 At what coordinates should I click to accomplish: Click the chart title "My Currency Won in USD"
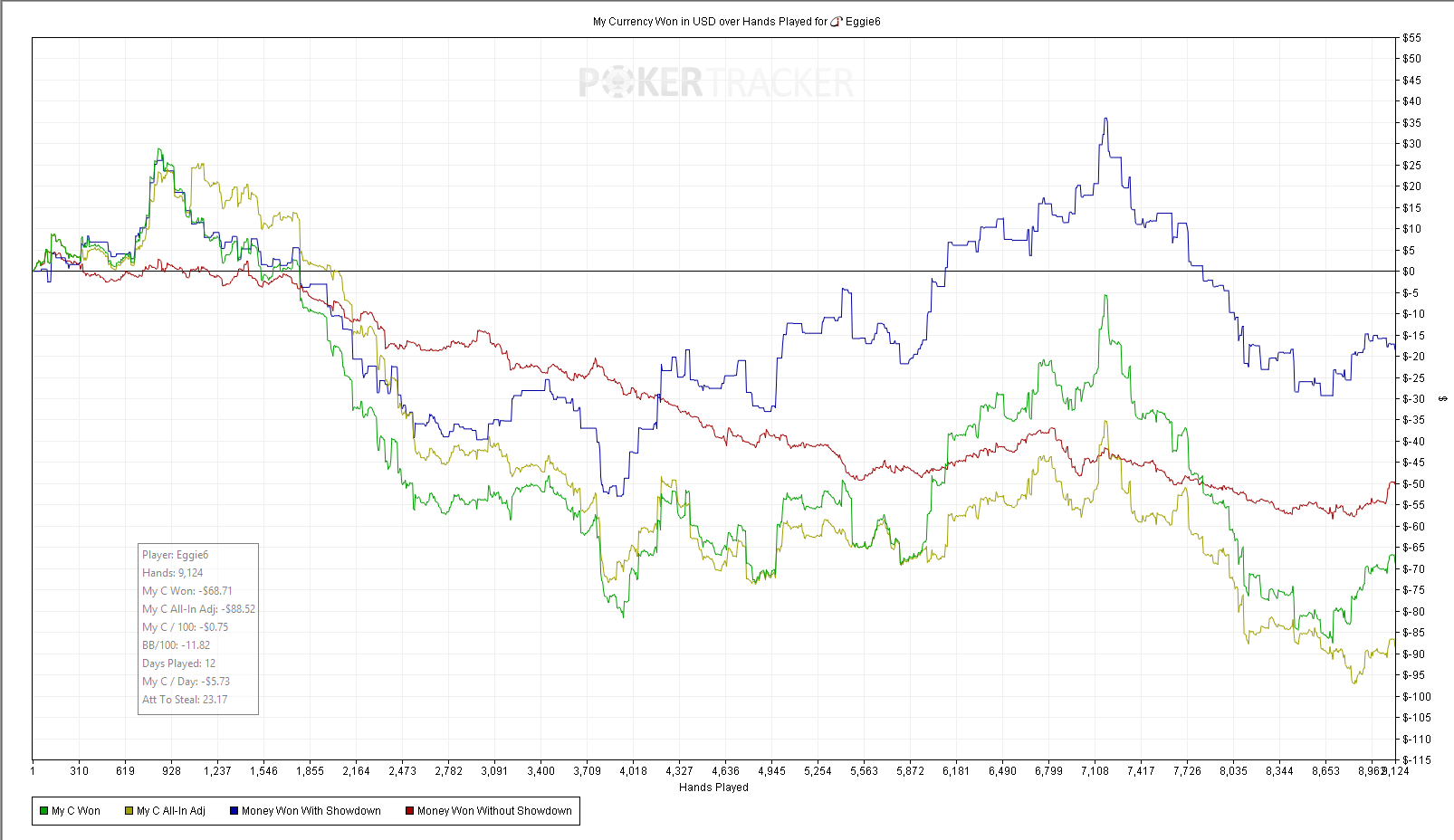[654, 22]
